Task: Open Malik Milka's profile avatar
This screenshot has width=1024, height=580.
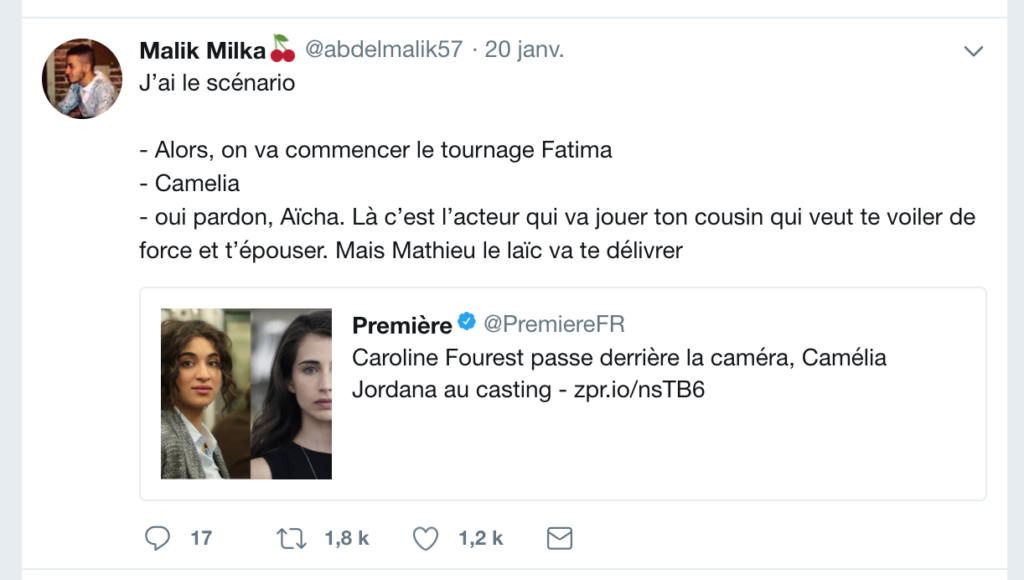Action: click(82, 79)
